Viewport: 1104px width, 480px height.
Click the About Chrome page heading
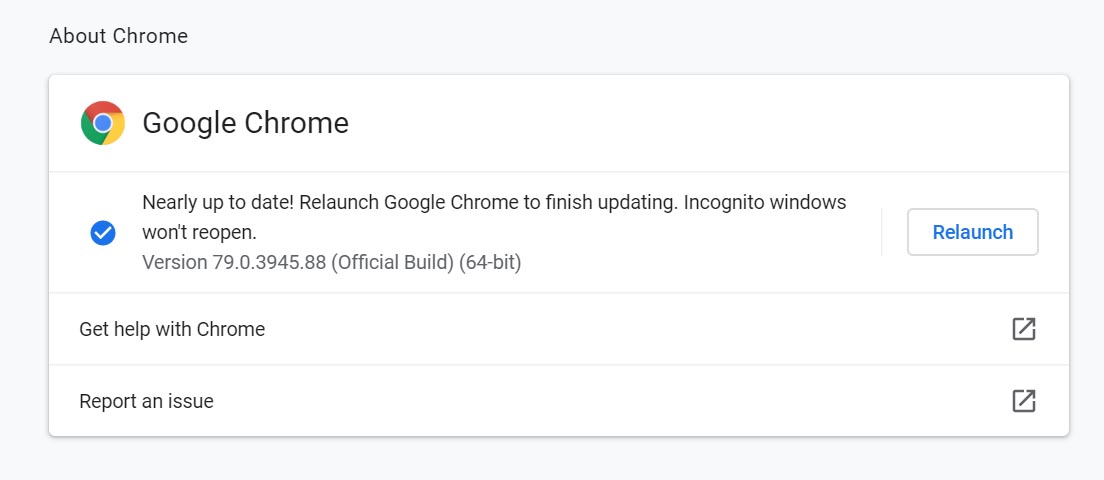point(118,36)
